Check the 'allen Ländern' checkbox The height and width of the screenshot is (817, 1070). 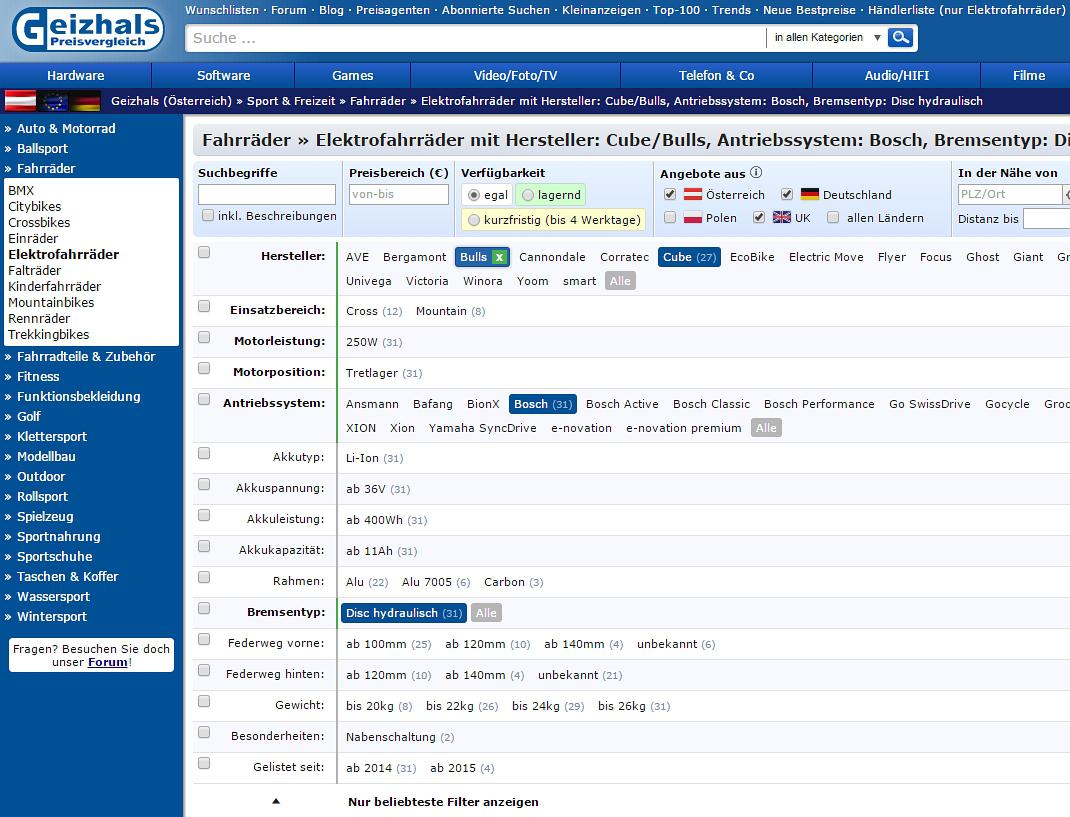click(x=833, y=217)
